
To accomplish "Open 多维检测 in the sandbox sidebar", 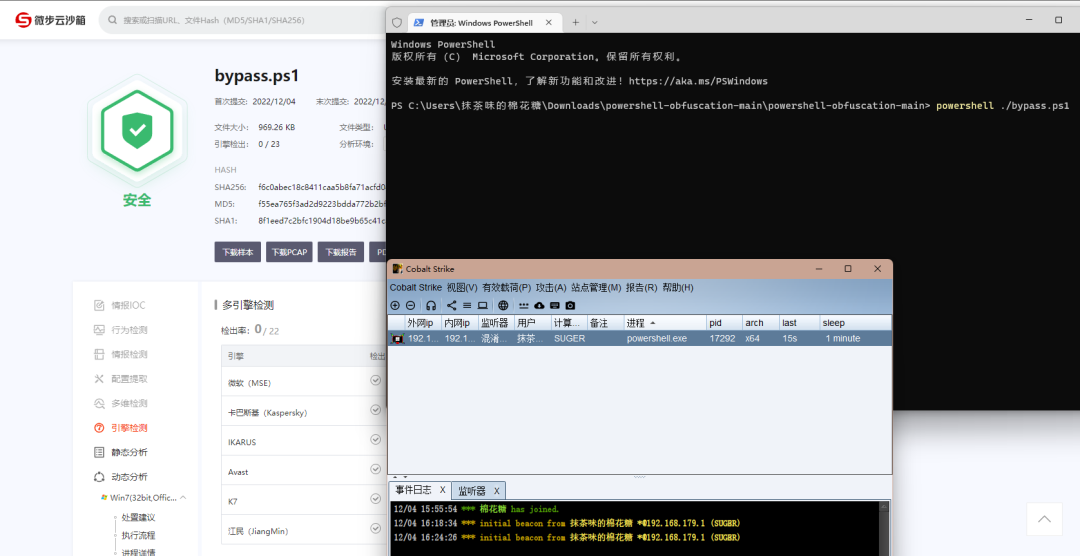I will coord(121,403).
